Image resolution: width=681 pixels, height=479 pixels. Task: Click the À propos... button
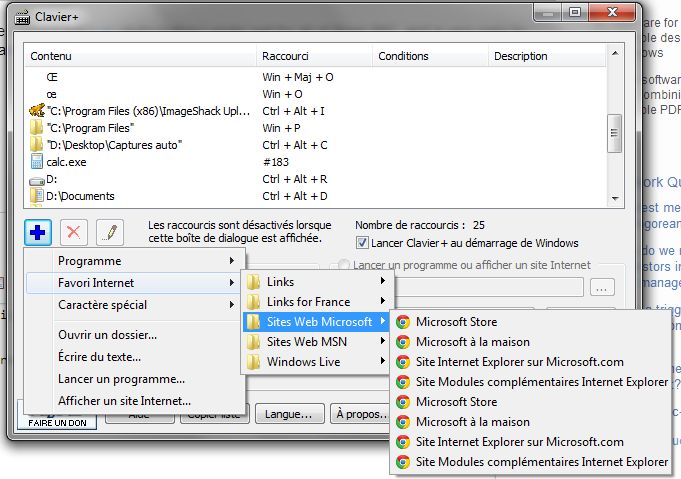(360, 414)
